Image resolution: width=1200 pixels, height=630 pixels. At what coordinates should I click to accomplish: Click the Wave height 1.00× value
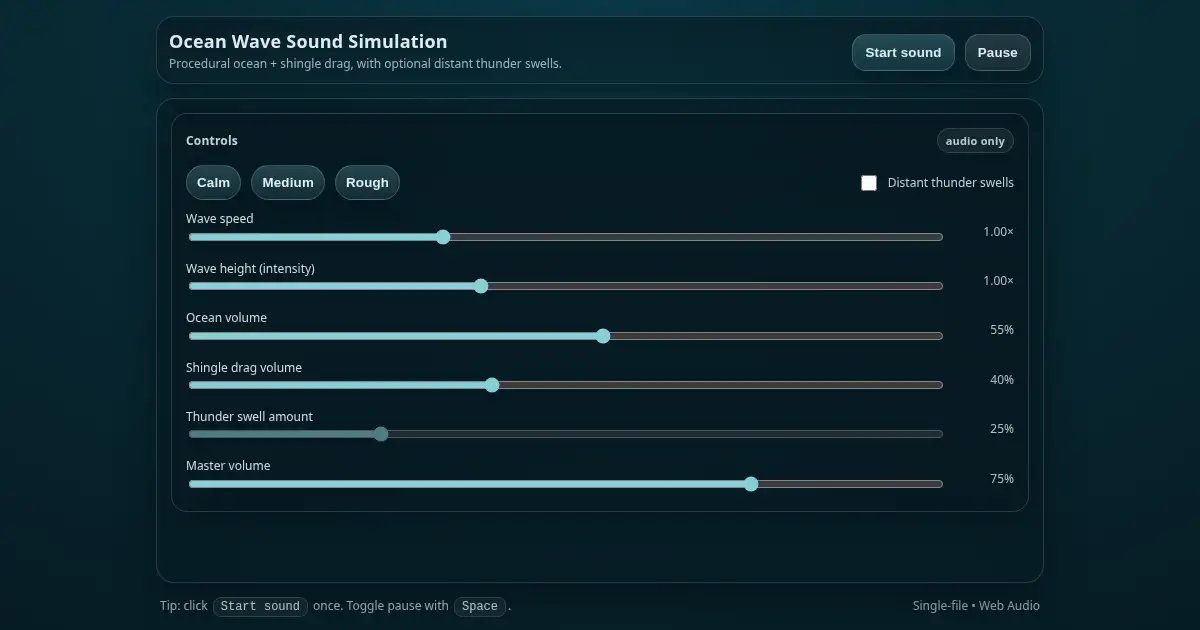click(998, 281)
